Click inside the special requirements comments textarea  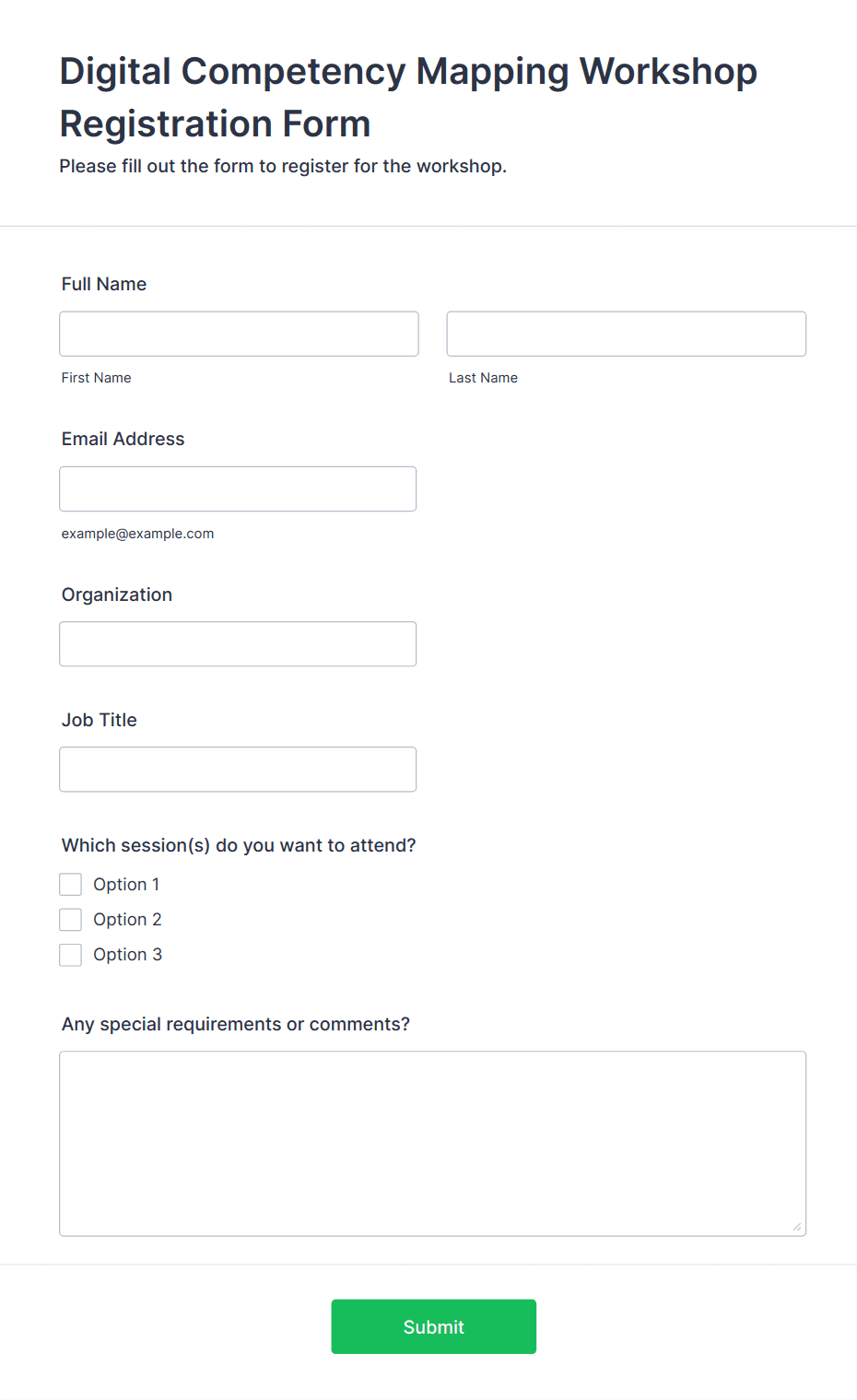[x=432, y=1143]
